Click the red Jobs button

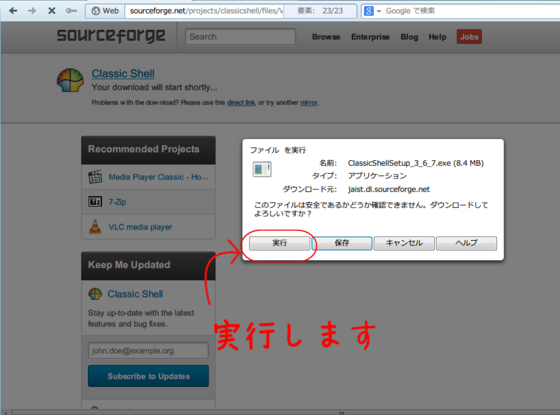(x=469, y=37)
